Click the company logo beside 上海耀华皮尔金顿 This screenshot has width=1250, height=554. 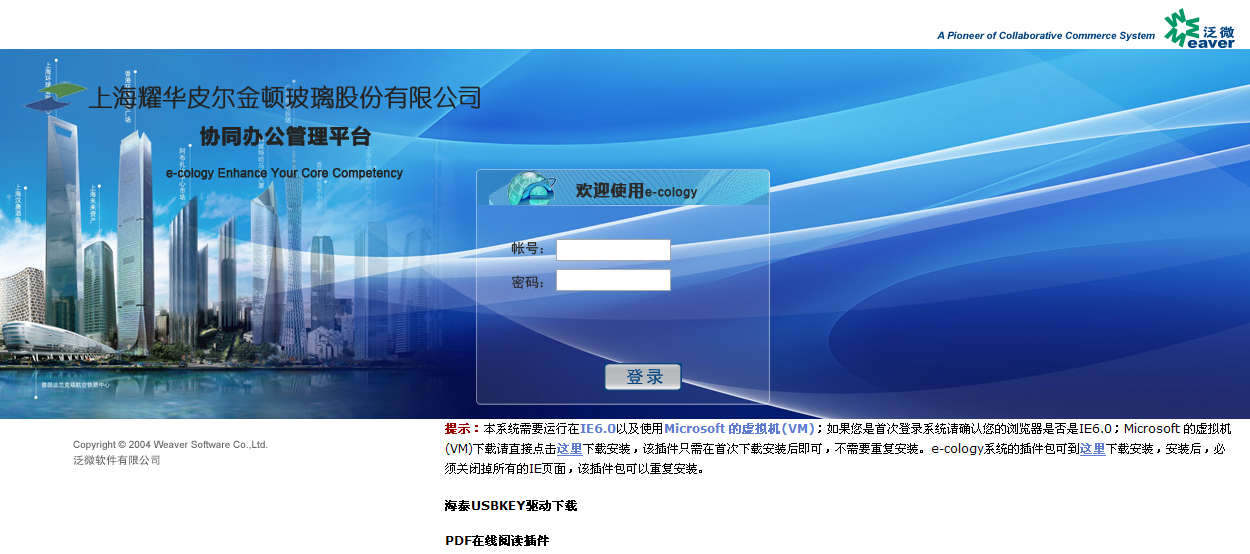pos(55,97)
